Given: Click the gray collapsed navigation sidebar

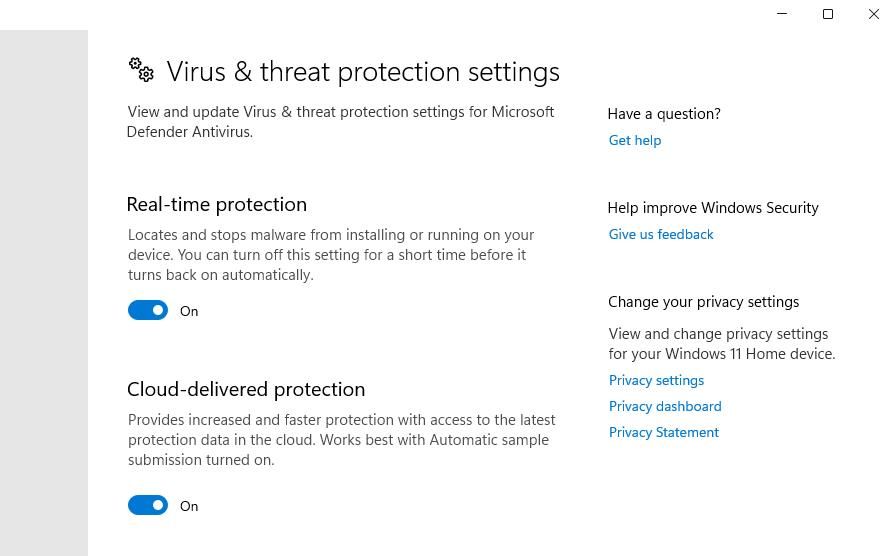Looking at the screenshot, I should click(44, 292).
